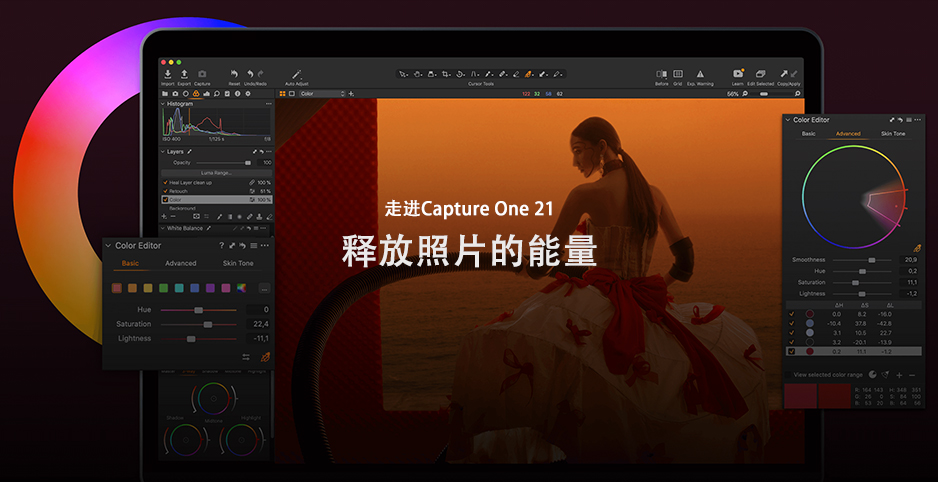Uncheck the color range row with ΔS -20.1
This screenshot has height=482, width=938.
pos(792,342)
